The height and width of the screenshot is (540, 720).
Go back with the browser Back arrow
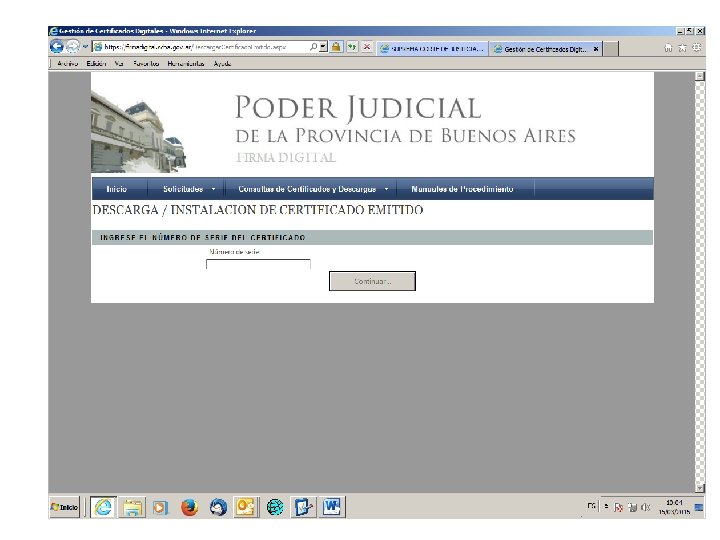pos(56,46)
